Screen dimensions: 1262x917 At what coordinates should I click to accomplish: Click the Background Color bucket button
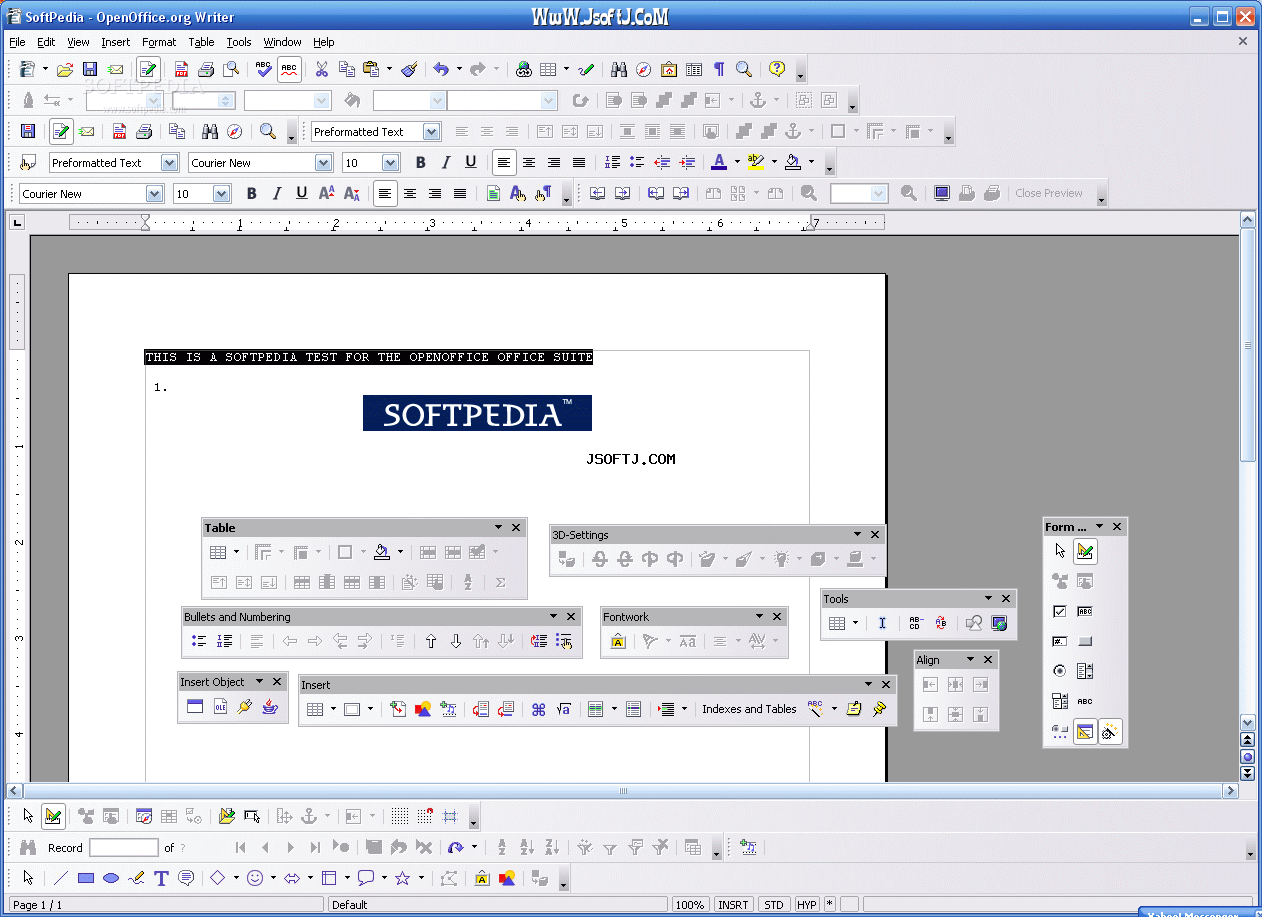point(793,163)
